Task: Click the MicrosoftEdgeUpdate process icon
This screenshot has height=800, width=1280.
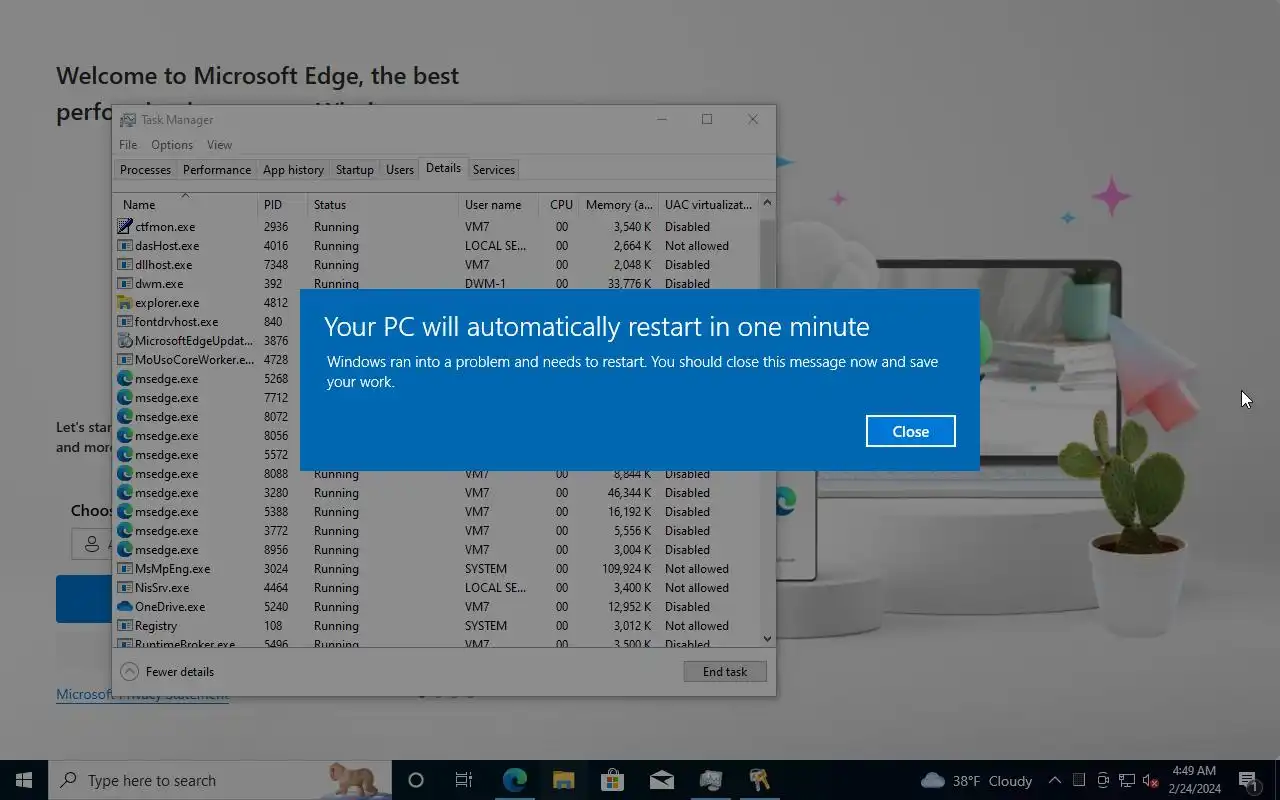Action: click(125, 341)
